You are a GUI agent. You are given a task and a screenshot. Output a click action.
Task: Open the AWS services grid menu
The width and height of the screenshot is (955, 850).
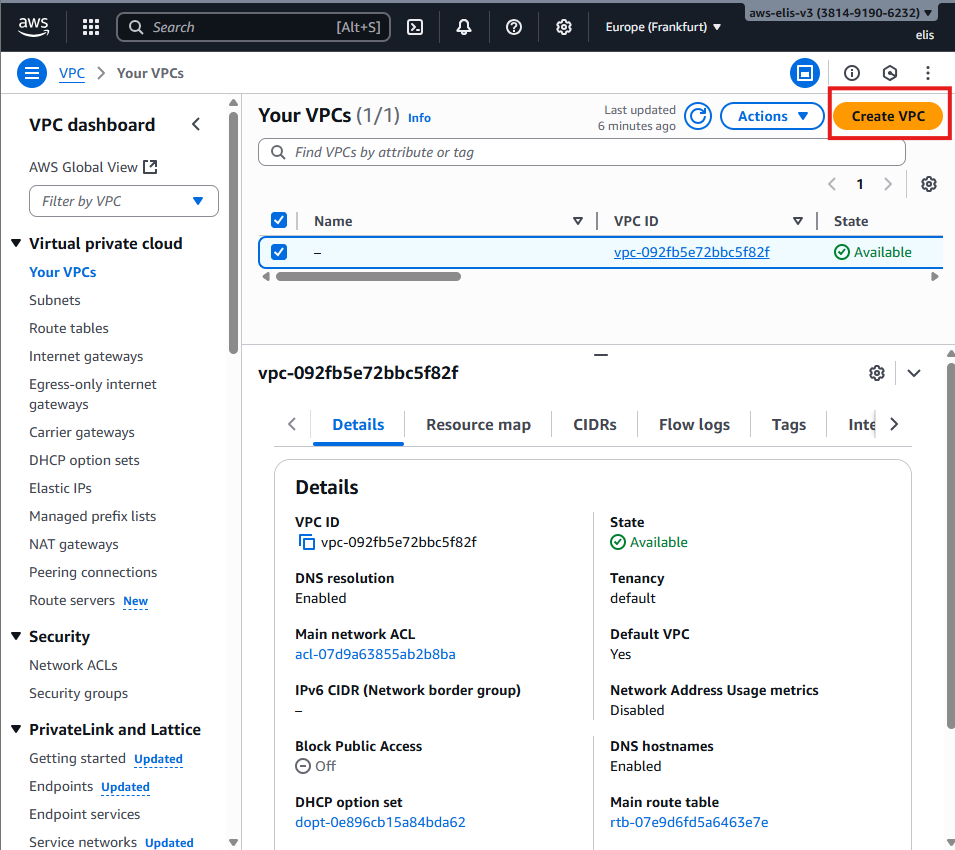(x=91, y=27)
